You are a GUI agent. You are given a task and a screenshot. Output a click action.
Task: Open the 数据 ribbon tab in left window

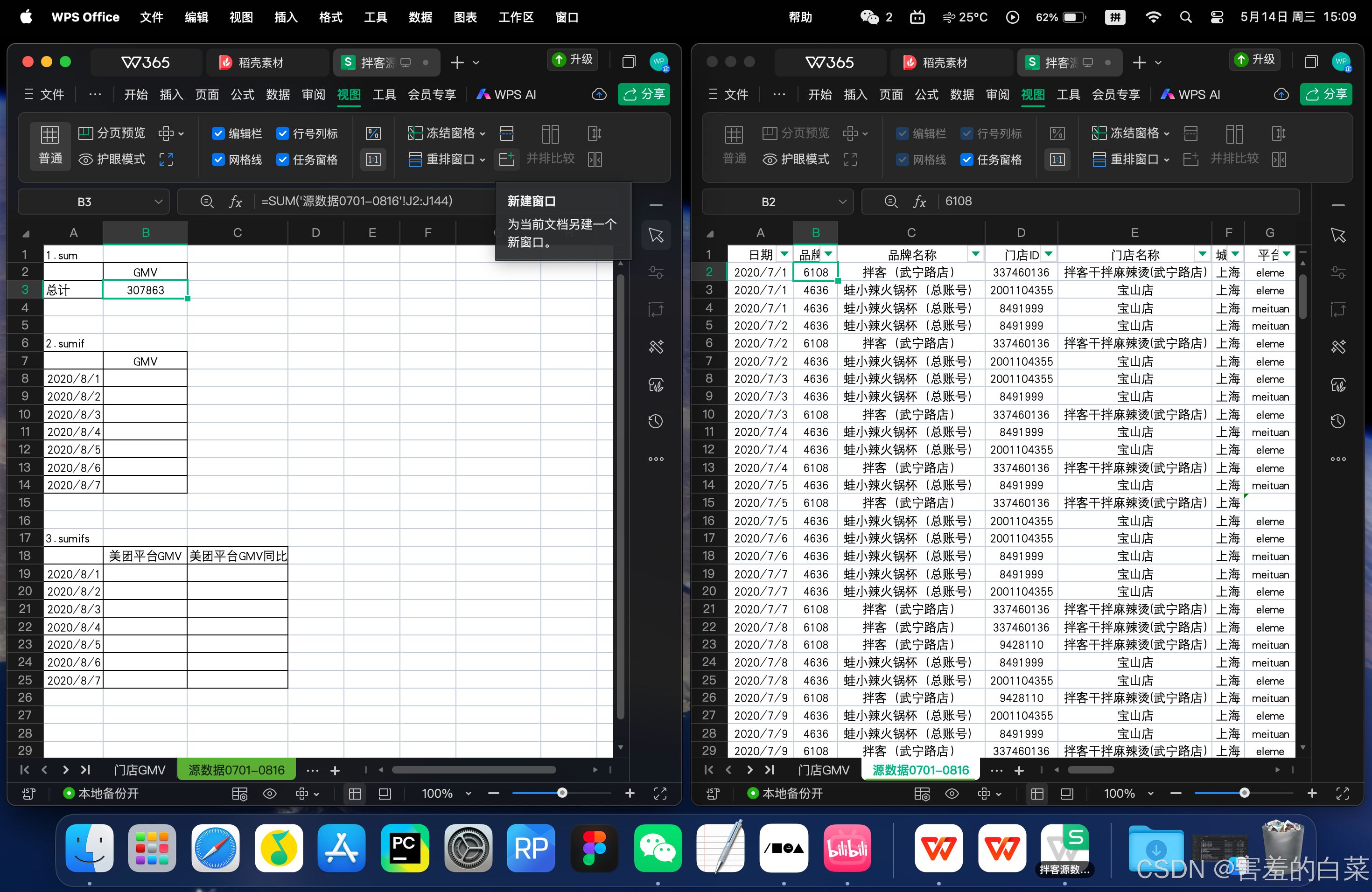[x=278, y=95]
